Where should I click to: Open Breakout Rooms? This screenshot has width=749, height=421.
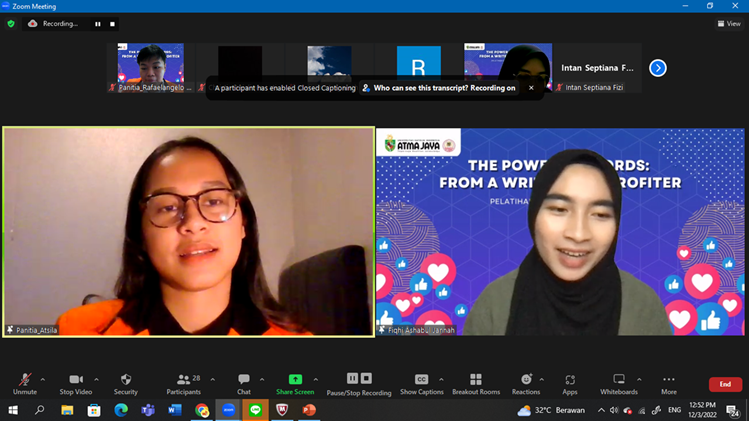coord(475,383)
